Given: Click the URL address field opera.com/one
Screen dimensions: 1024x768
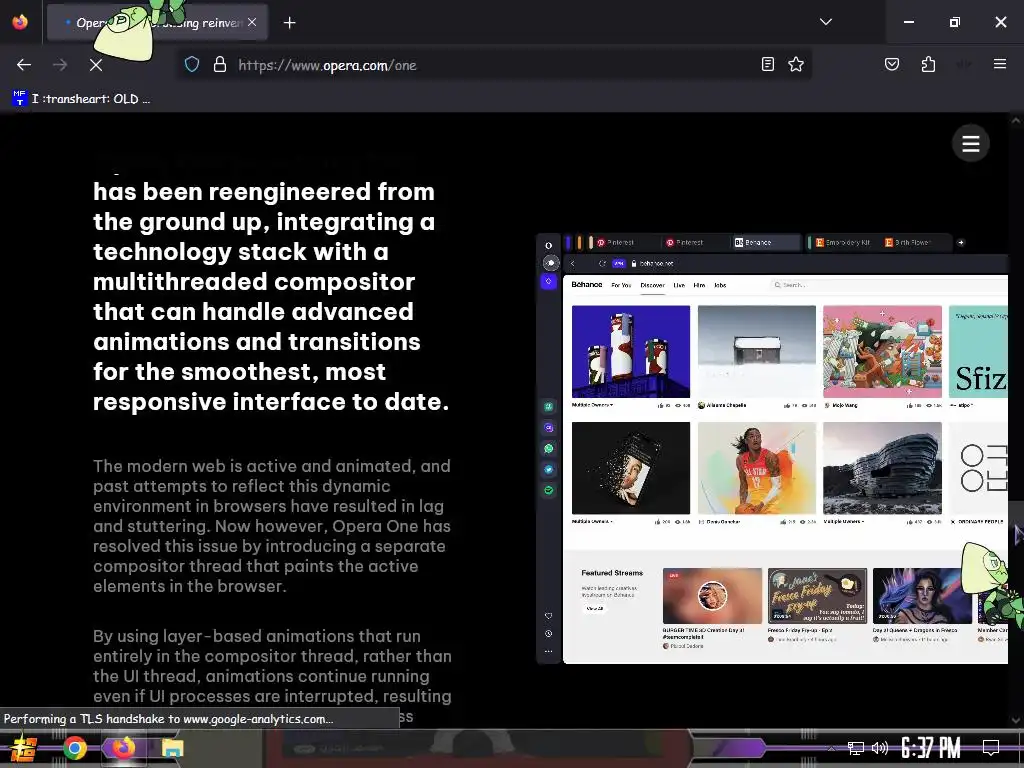Looking at the screenshot, I should click(x=496, y=65).
